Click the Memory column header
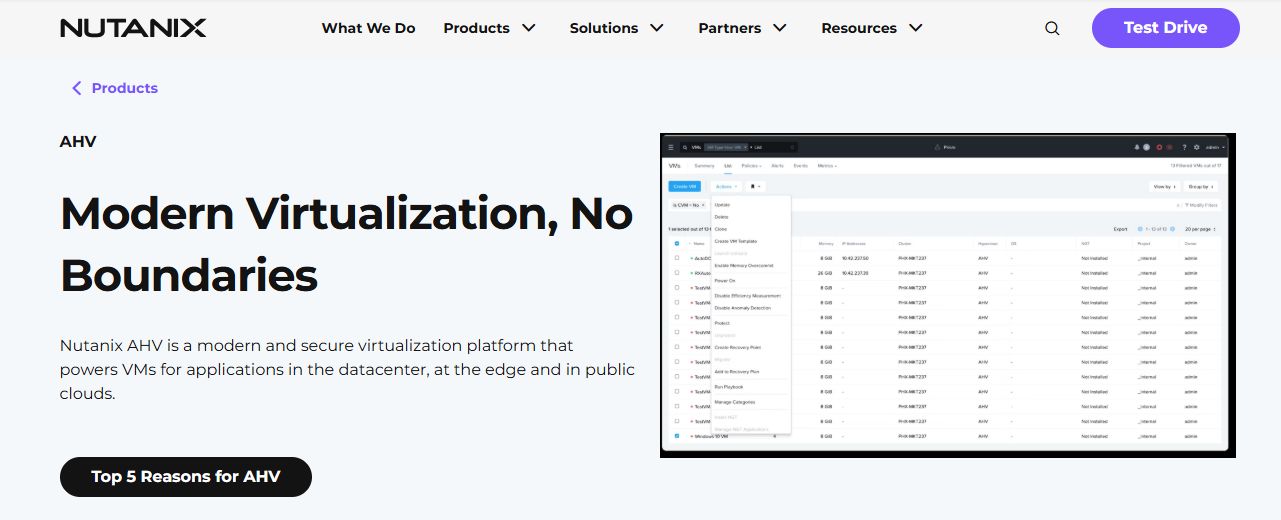Image resolution: width=1281 pixels, height=520 pixels. tap(826, 243)
